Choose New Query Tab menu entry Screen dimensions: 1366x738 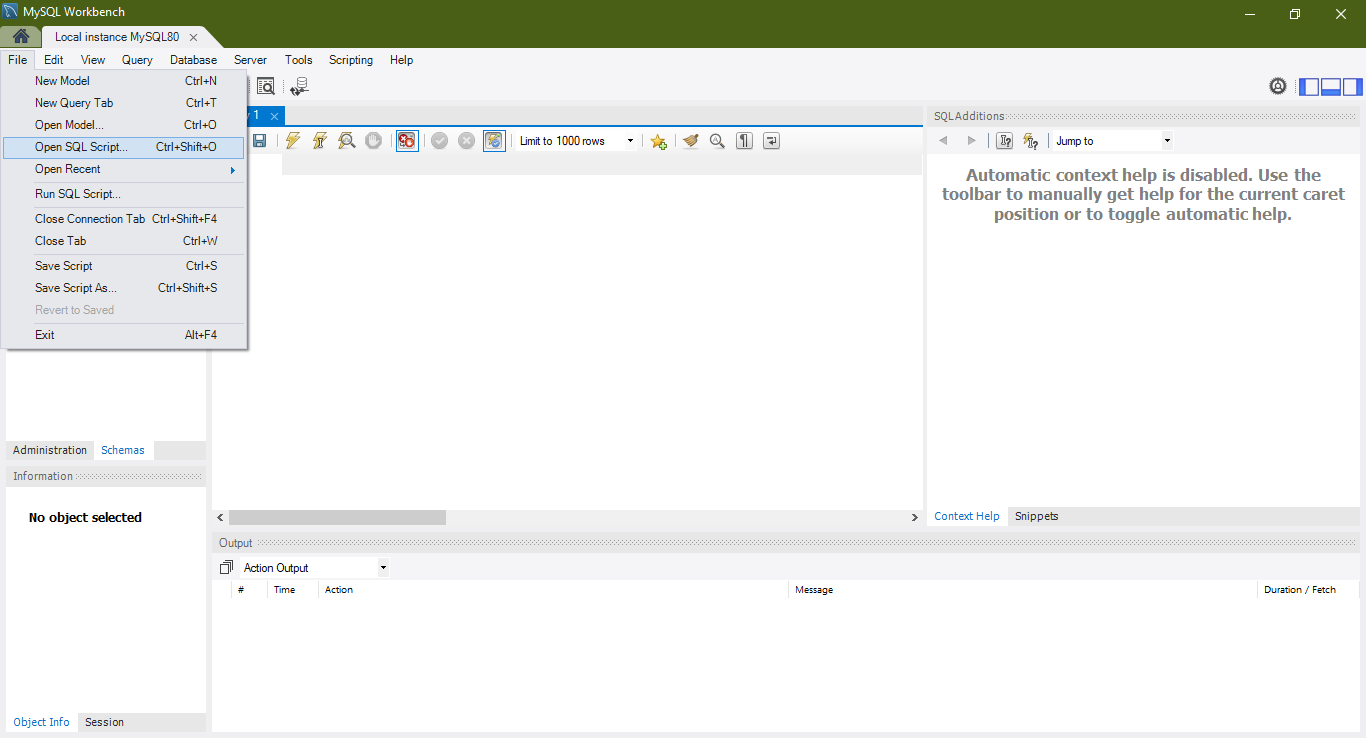(x=124, y=103)
